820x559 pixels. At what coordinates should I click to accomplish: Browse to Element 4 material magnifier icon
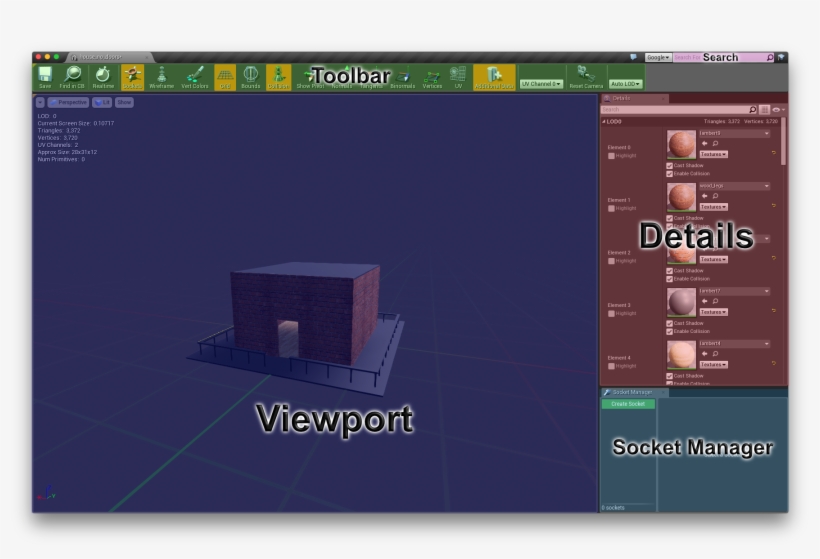pos(715,354)
